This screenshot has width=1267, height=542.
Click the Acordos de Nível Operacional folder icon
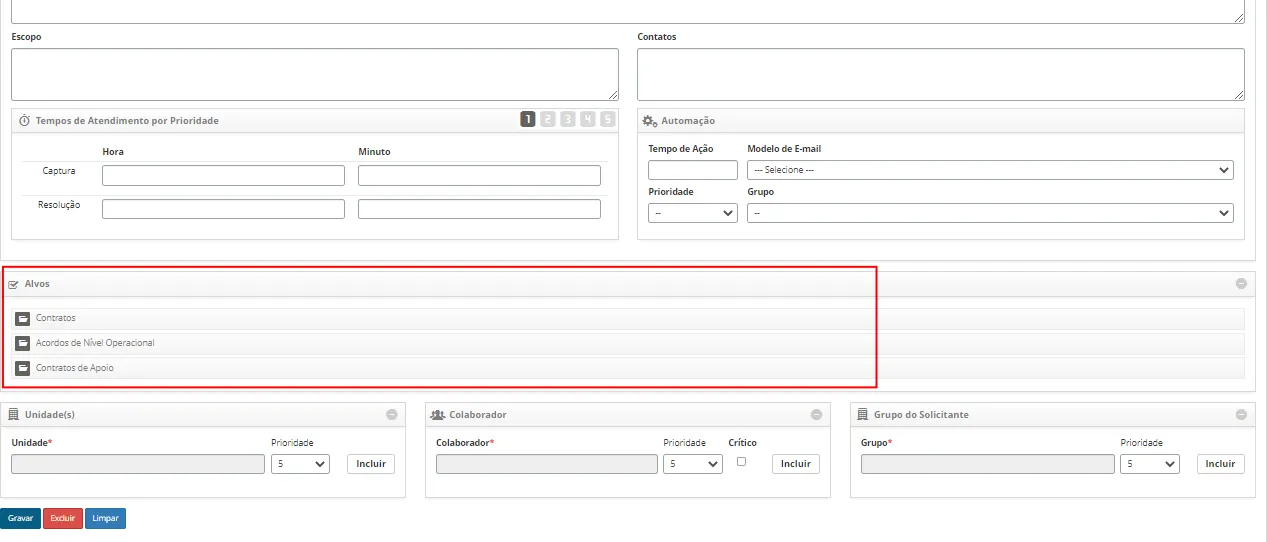(x=23, y=343)
